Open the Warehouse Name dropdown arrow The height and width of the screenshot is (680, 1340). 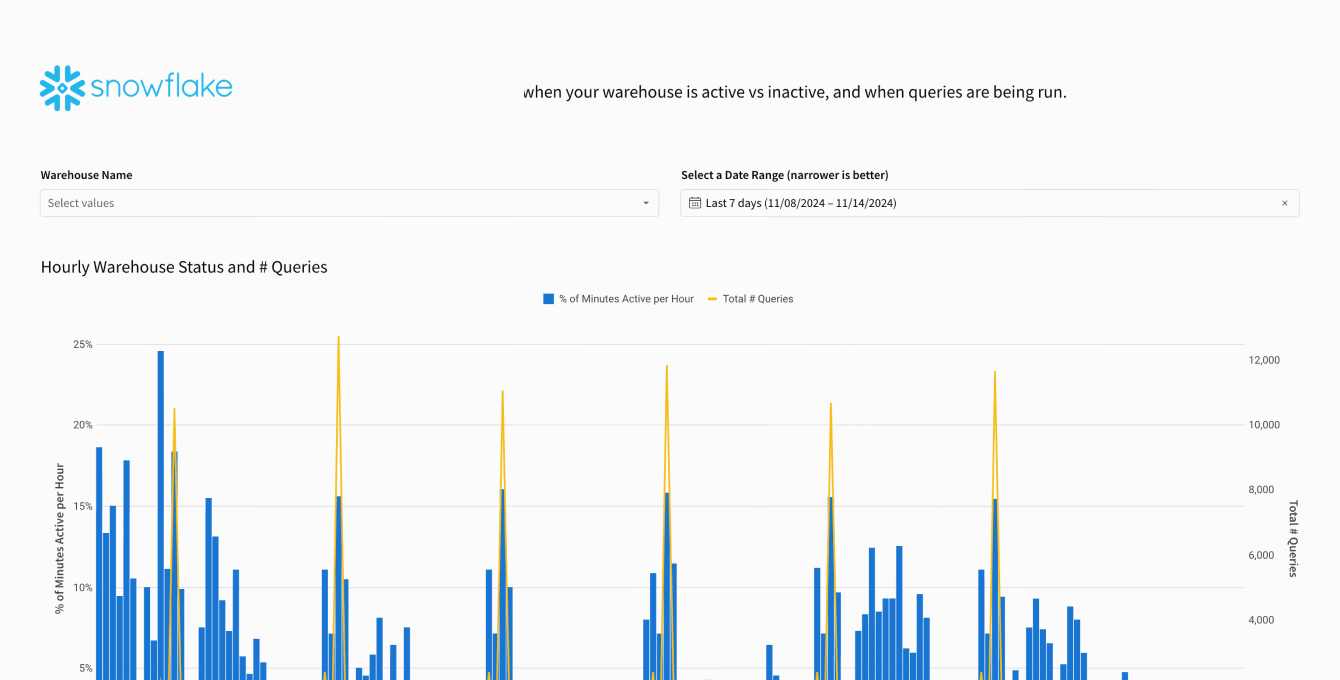pyautogui.click(x=646, y=203)
